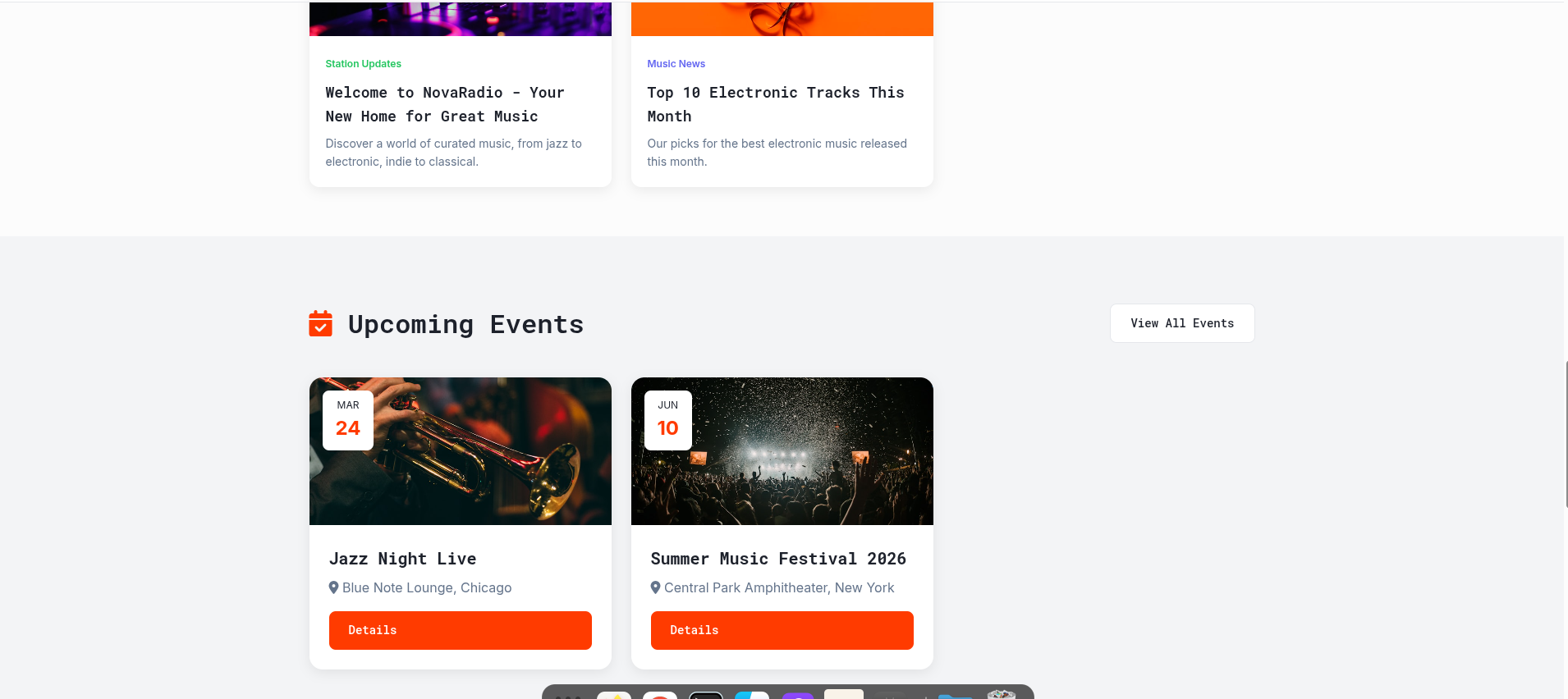Click the orange calendar icon near Upcoming Events
Screen dimensions: 1568x699
[321, 323]
